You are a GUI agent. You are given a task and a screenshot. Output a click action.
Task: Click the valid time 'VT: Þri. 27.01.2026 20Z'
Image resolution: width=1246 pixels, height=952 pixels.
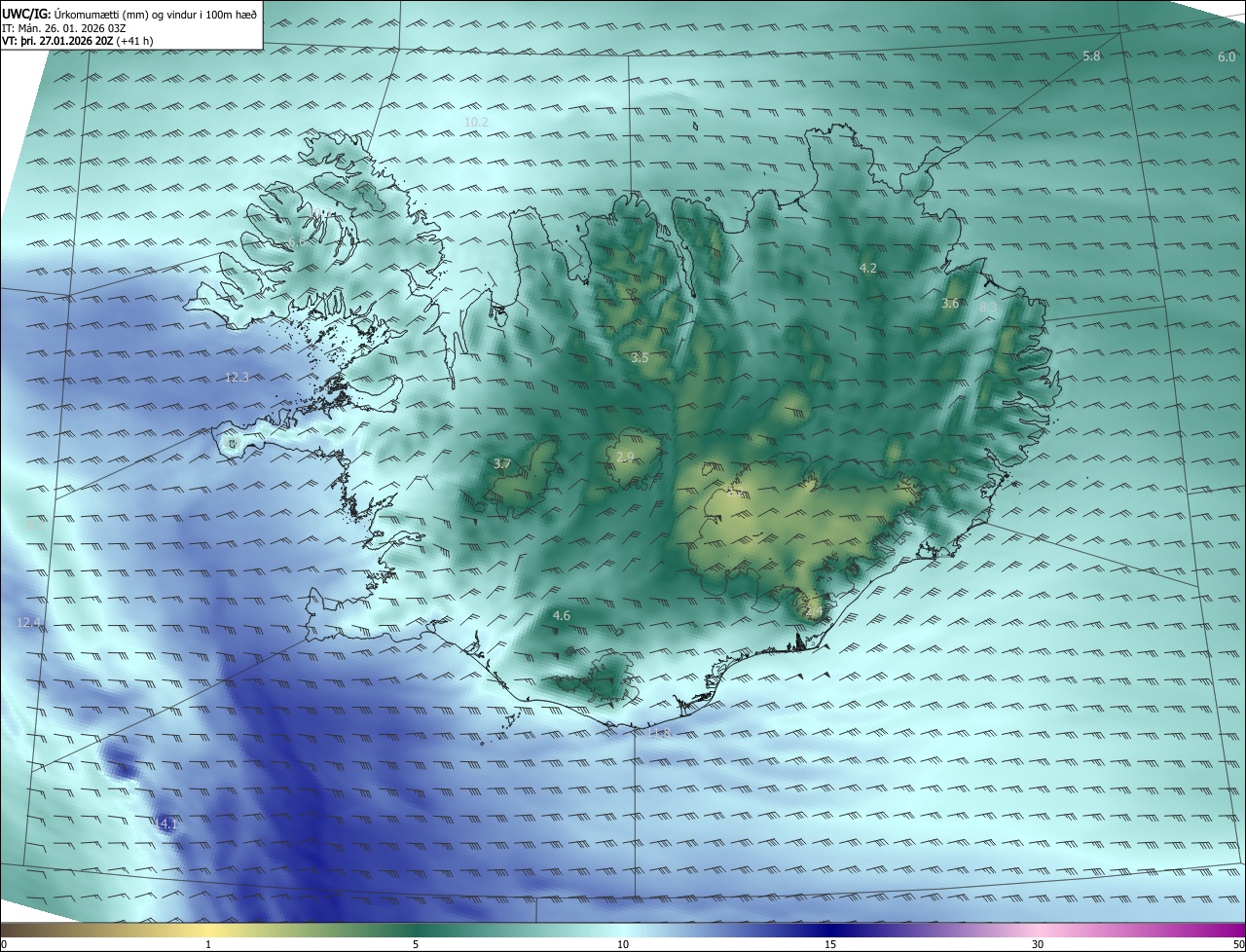57,41
